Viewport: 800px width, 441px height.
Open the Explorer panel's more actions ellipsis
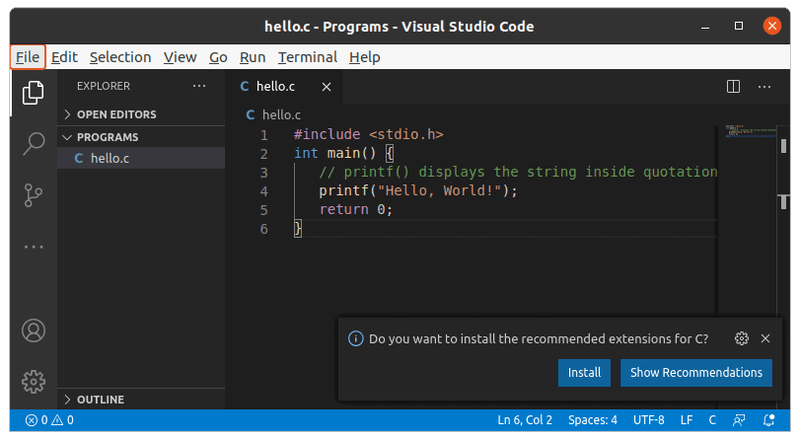[199, 87]
